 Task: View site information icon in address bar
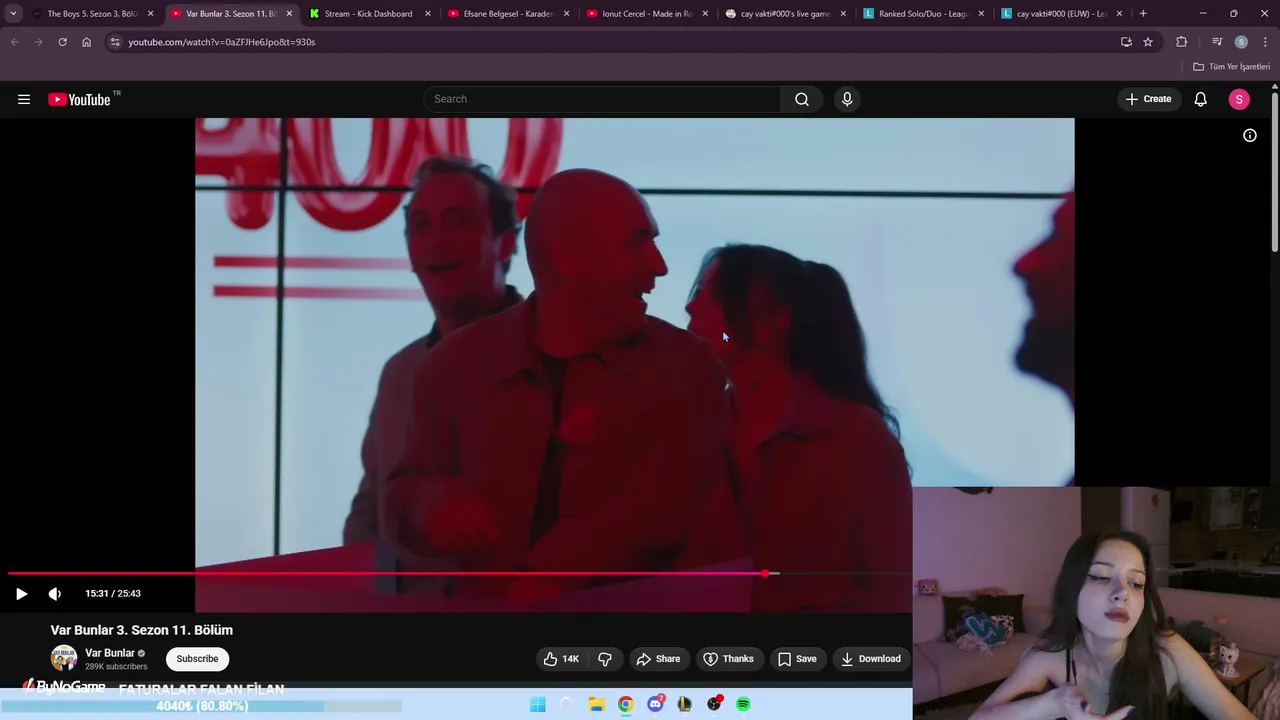tap(115, 42)
